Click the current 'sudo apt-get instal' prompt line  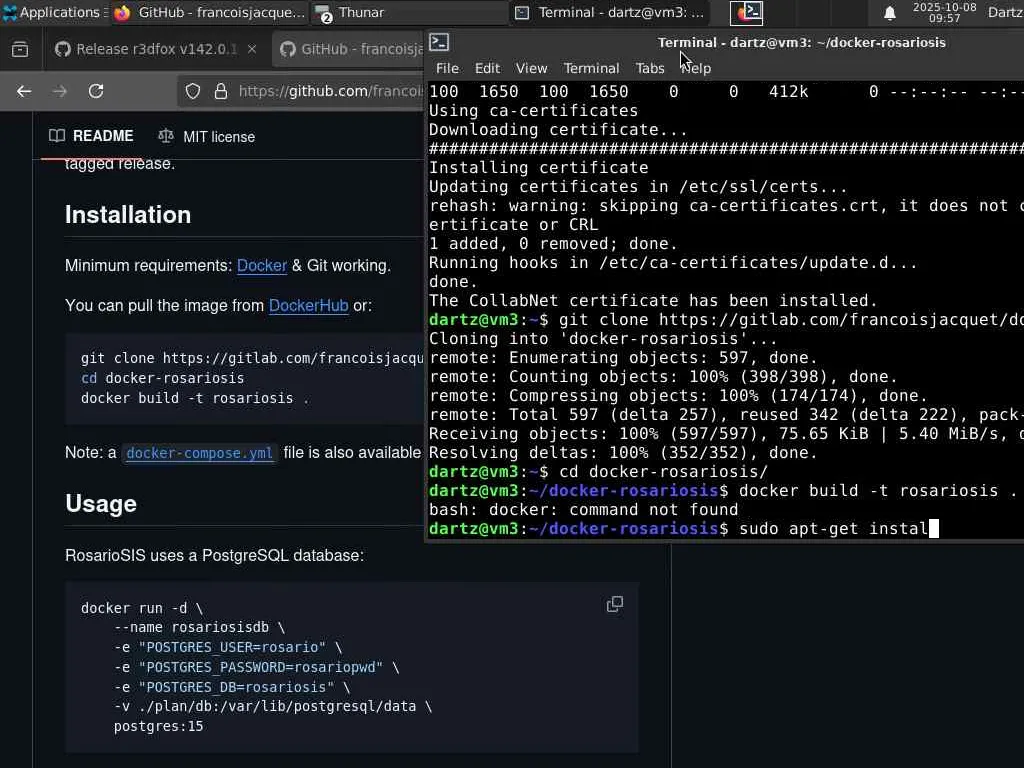click(x=684, y=528)
